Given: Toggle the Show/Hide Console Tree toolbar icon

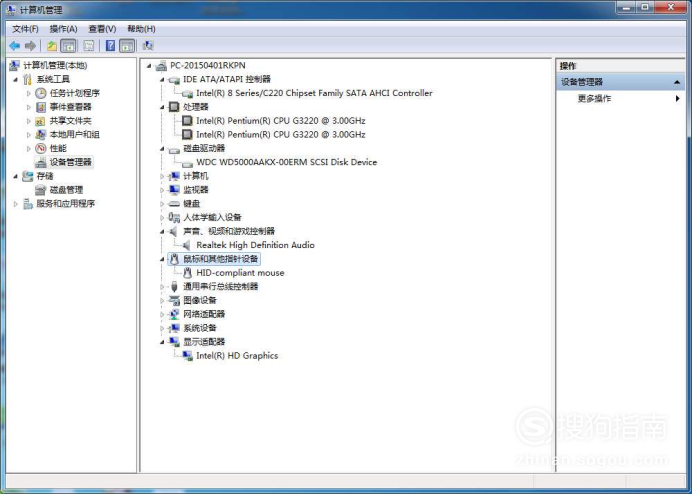Looking at the screenshot, I should [x=68, y=45].
